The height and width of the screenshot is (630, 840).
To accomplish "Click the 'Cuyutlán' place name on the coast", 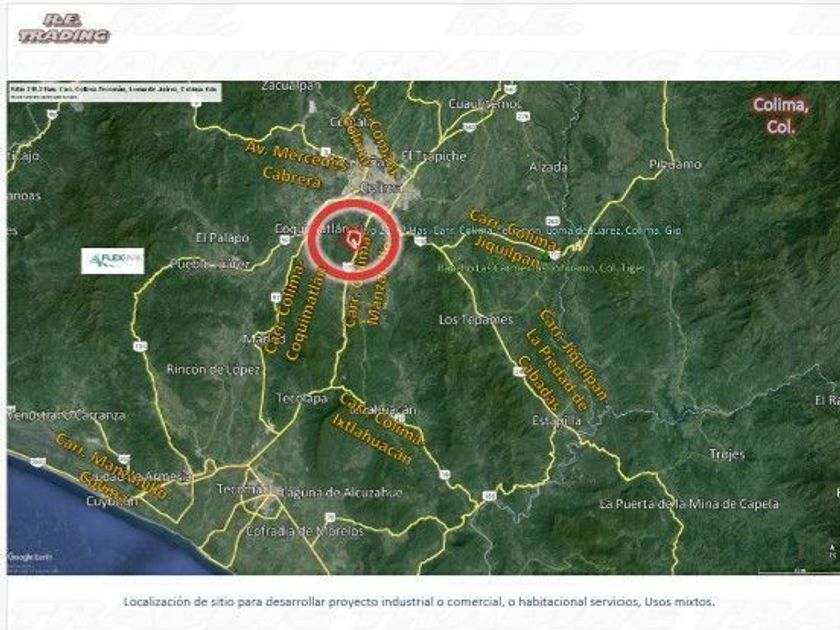I will click(112, 501).
